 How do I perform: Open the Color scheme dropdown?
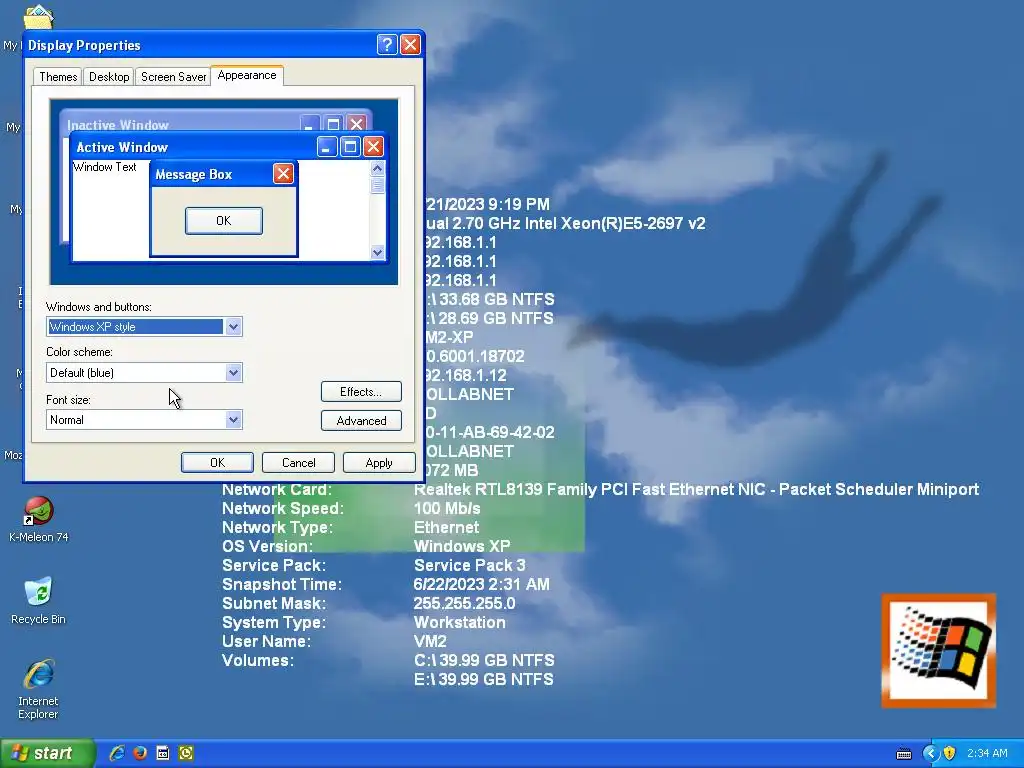tap(144, 373)
